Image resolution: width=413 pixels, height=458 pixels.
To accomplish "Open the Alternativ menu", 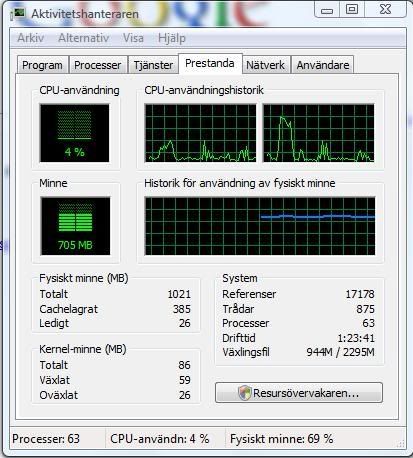I will click(84, 38).
